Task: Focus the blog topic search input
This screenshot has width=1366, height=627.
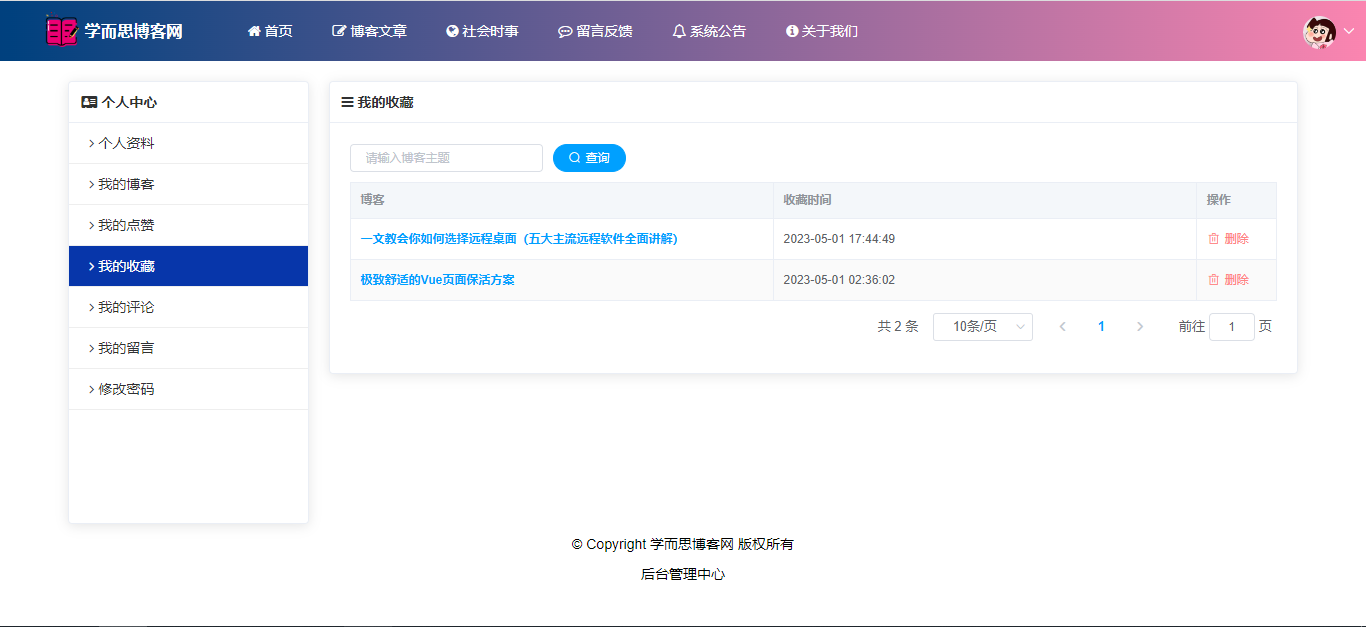Action: click(x=446, y=158)
